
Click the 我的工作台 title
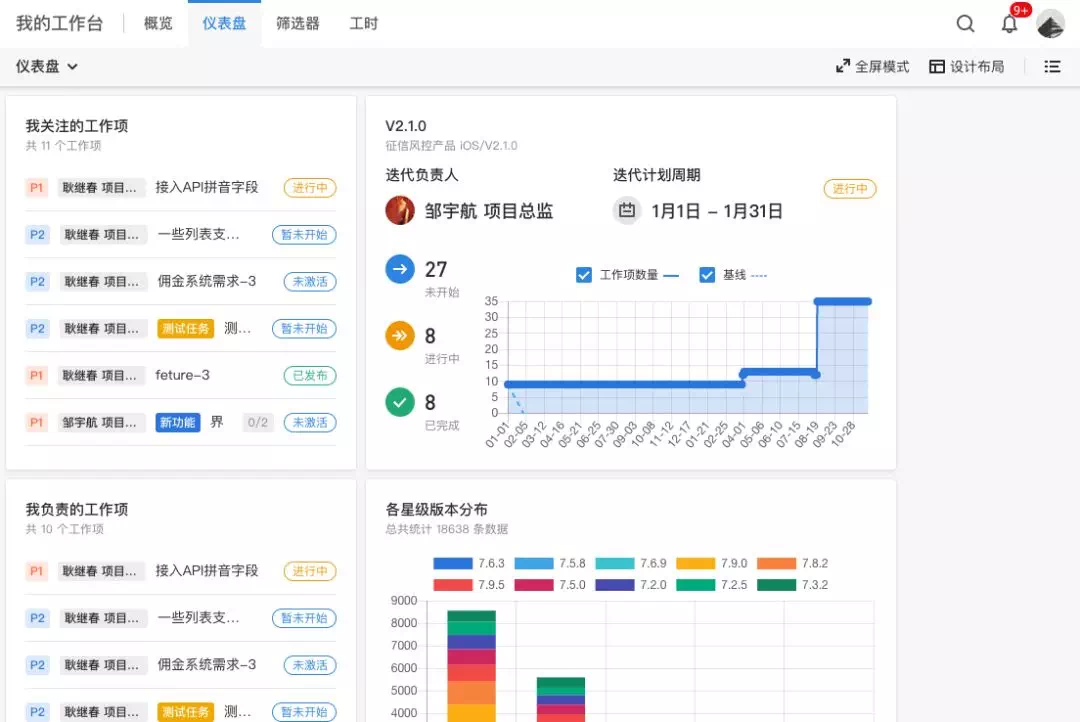click(59, 23)
